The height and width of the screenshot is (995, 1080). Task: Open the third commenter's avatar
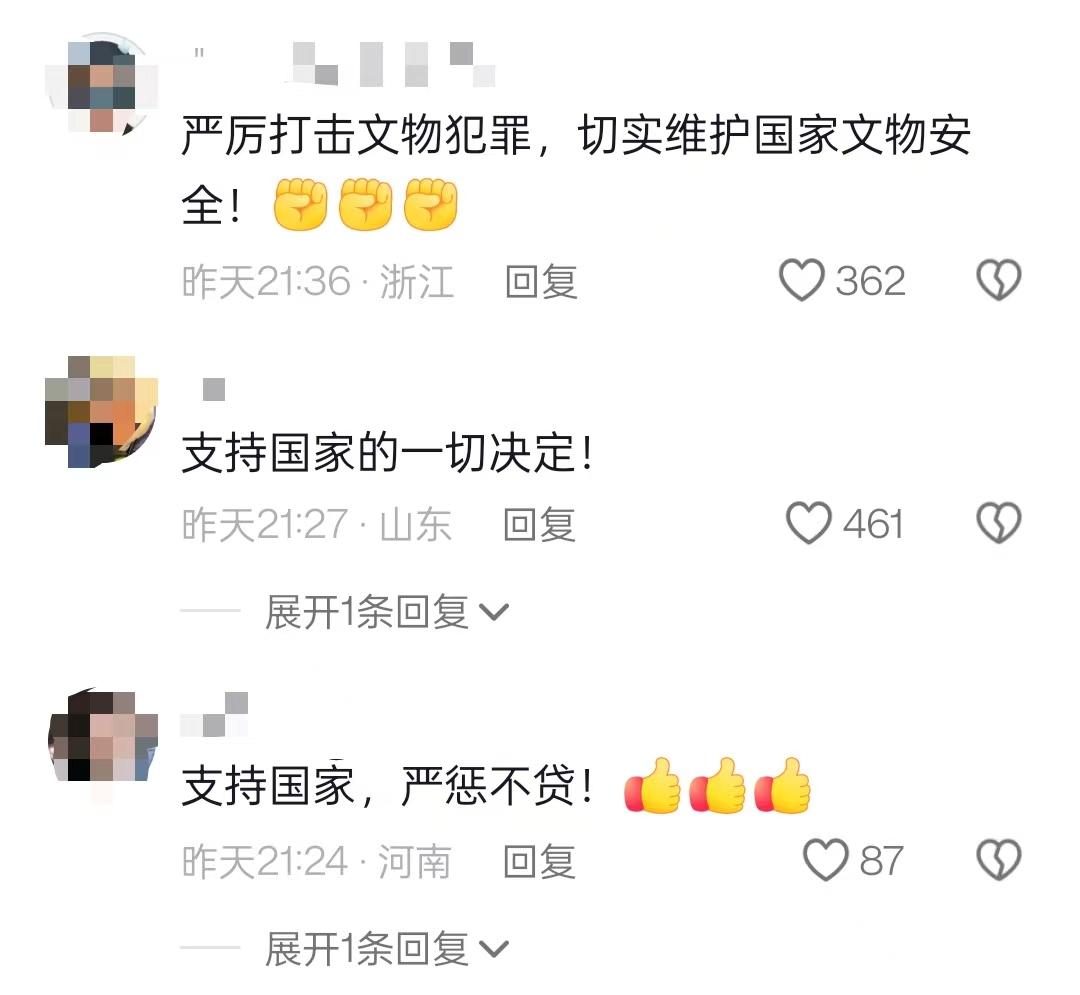pyautogui.click(x=102, y=738)
